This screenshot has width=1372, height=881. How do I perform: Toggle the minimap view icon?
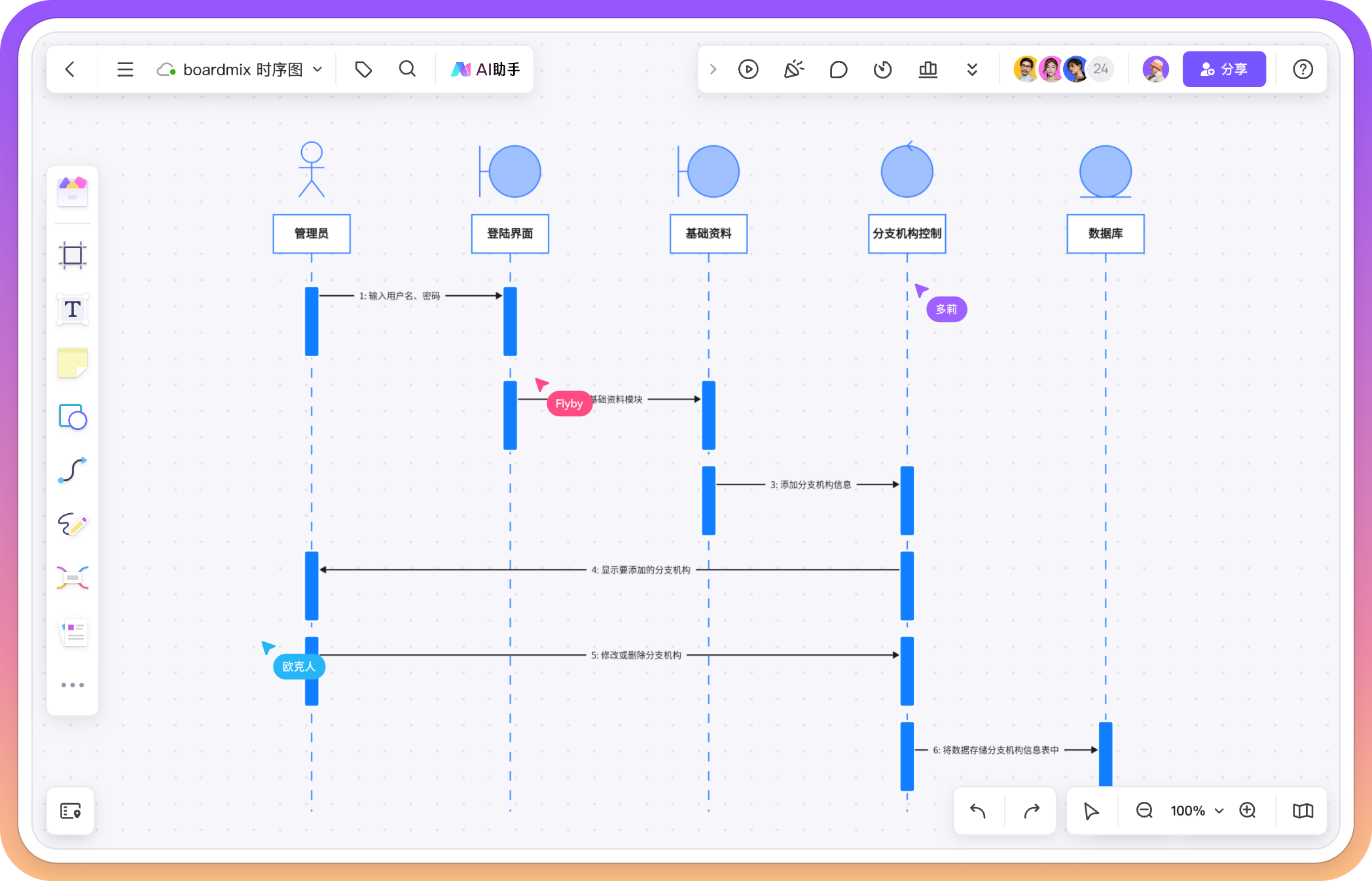click(1303, 811)
